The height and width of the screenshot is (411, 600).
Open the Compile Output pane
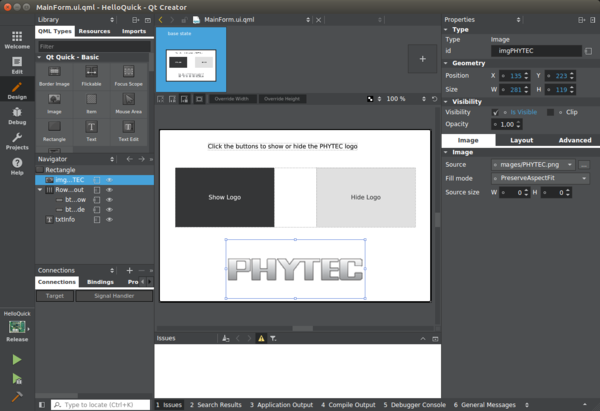(x=348, y=405)
